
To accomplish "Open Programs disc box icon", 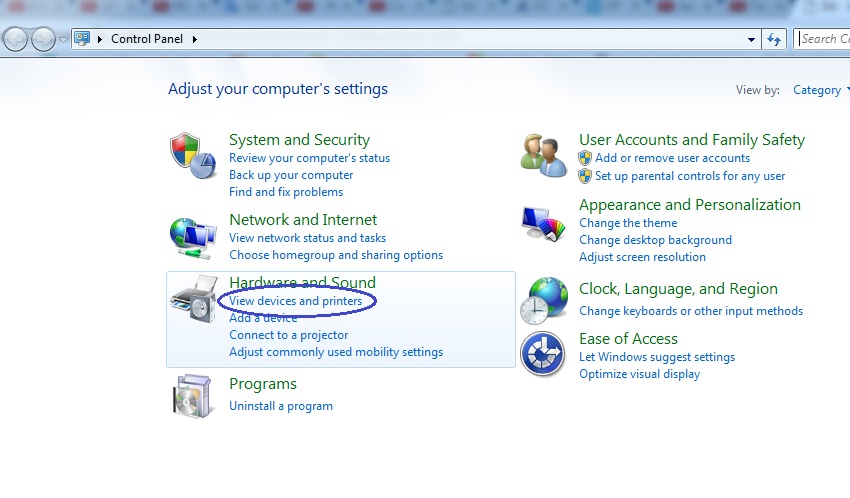I will (192, 396).
